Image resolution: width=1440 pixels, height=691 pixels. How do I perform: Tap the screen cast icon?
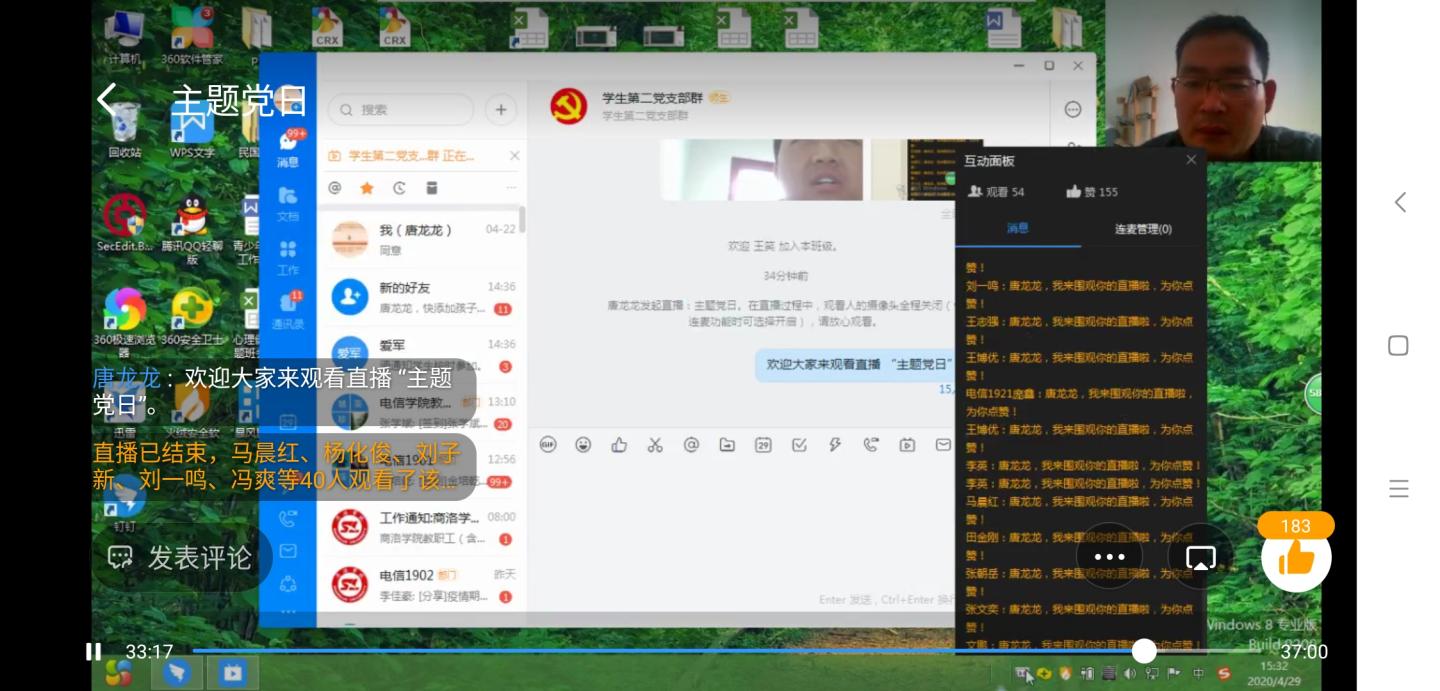coord(1200,557)
